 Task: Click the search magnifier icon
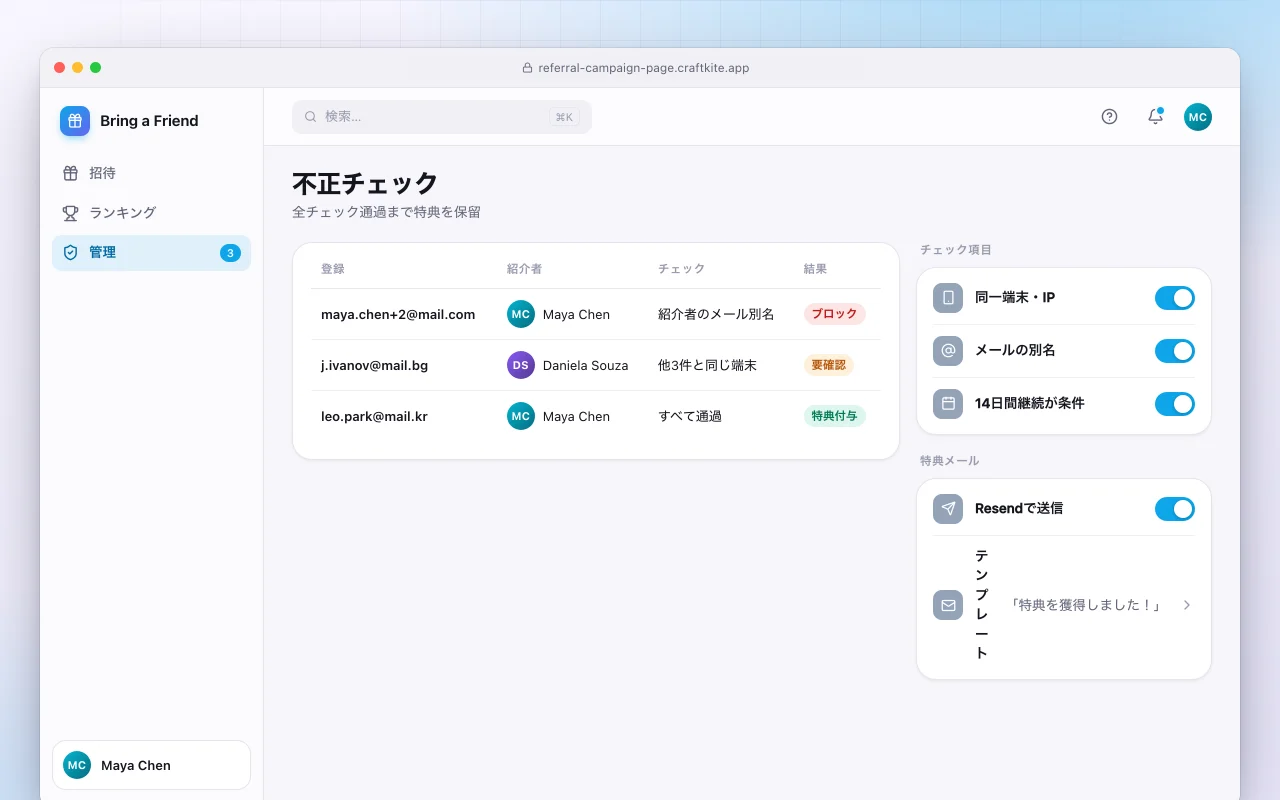[311, 117]
